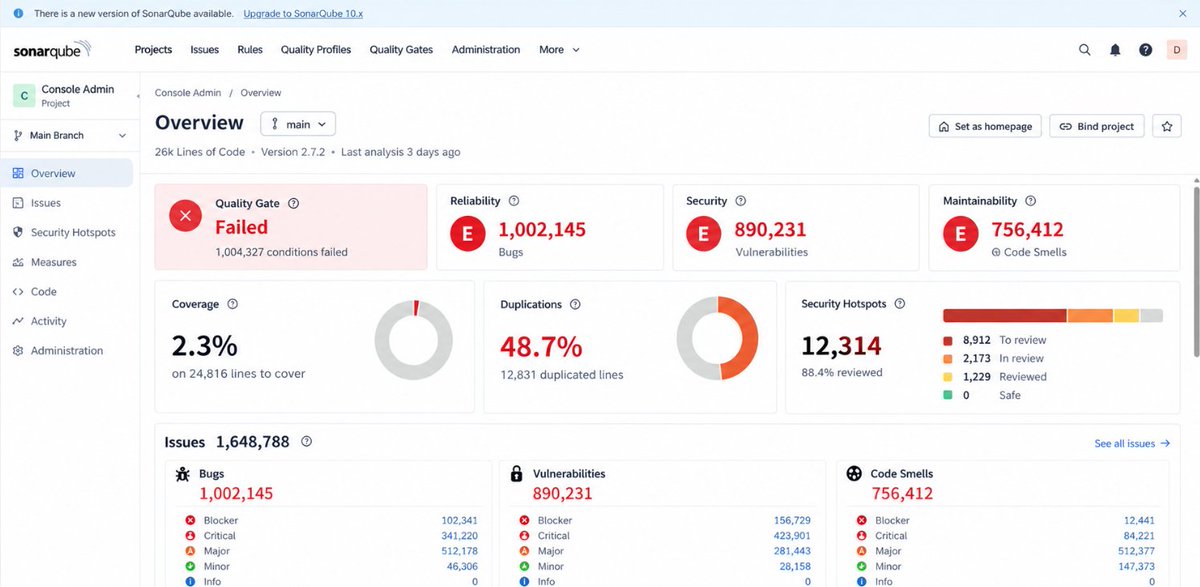The height and width of the screenshot is (587, 1200).
Task: Open the Quality Gate help tooltip icon
Action: pyautogui.click(x=294, y=203)
